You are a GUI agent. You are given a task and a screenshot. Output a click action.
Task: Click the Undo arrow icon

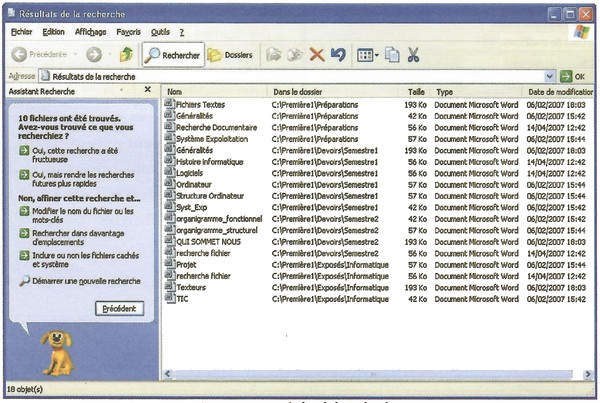[338, 55]
